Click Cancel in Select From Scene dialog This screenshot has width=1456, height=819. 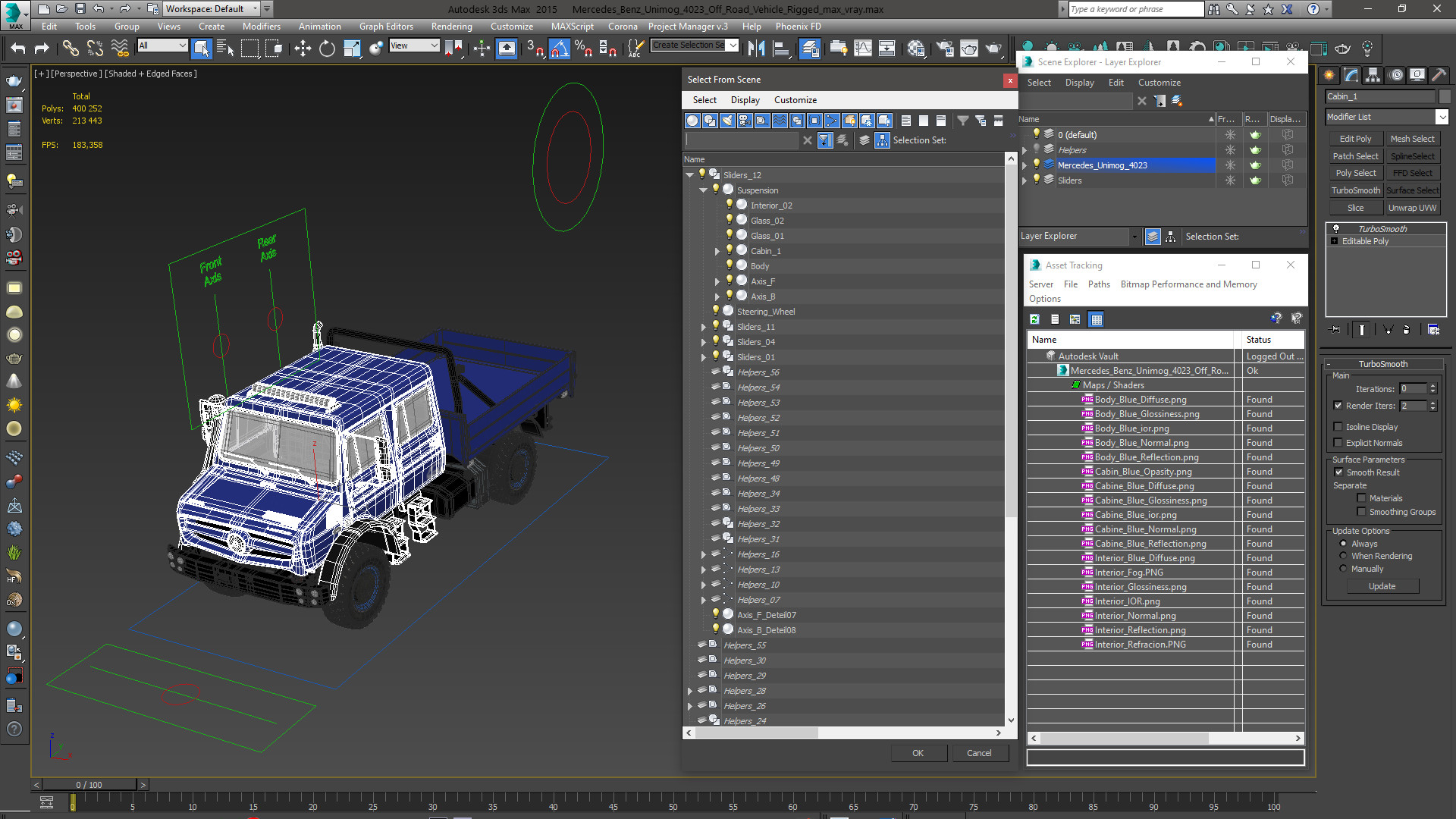979,753
